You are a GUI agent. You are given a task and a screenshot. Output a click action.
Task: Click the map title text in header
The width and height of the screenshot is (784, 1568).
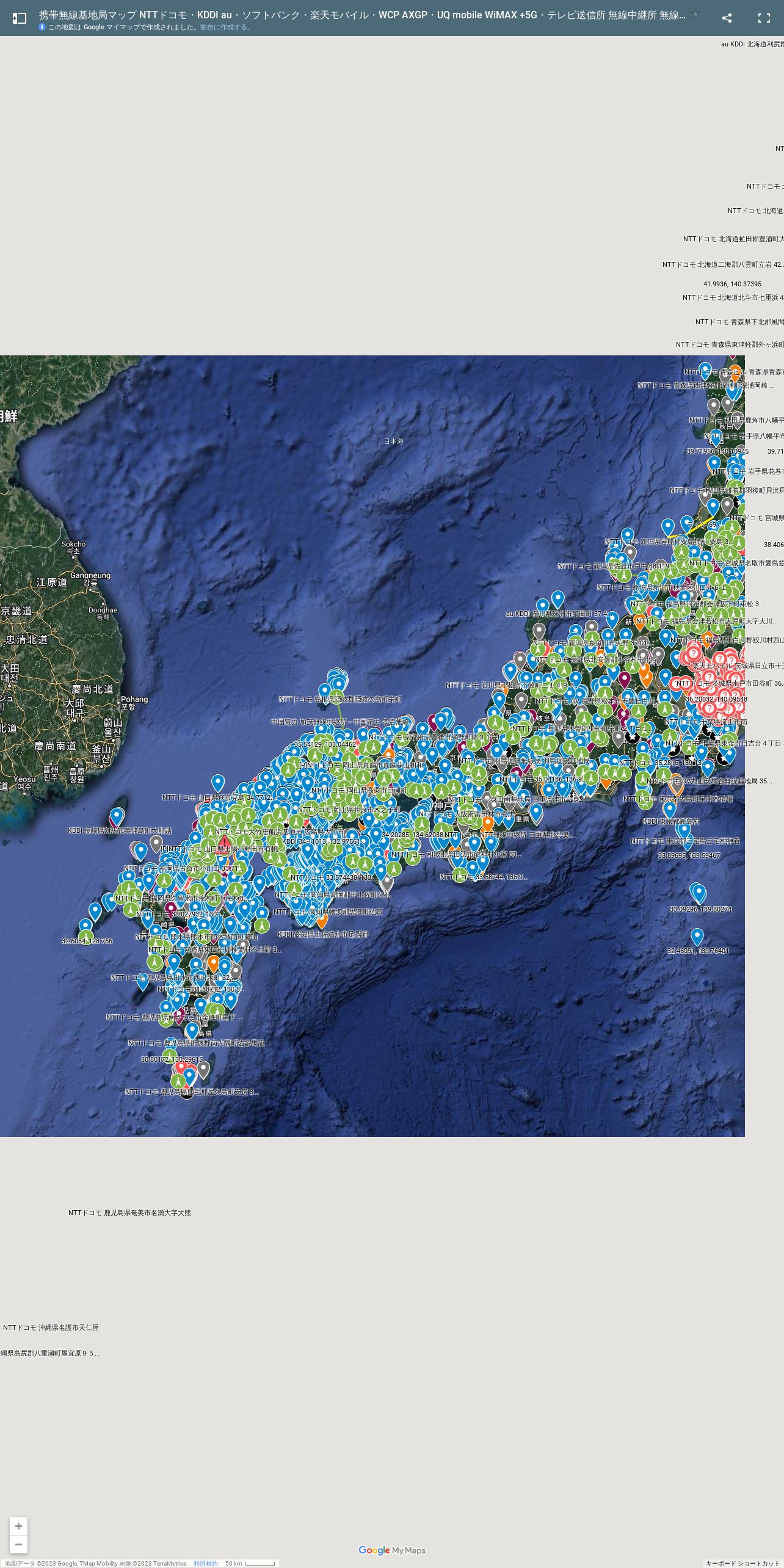click(362, 15)
